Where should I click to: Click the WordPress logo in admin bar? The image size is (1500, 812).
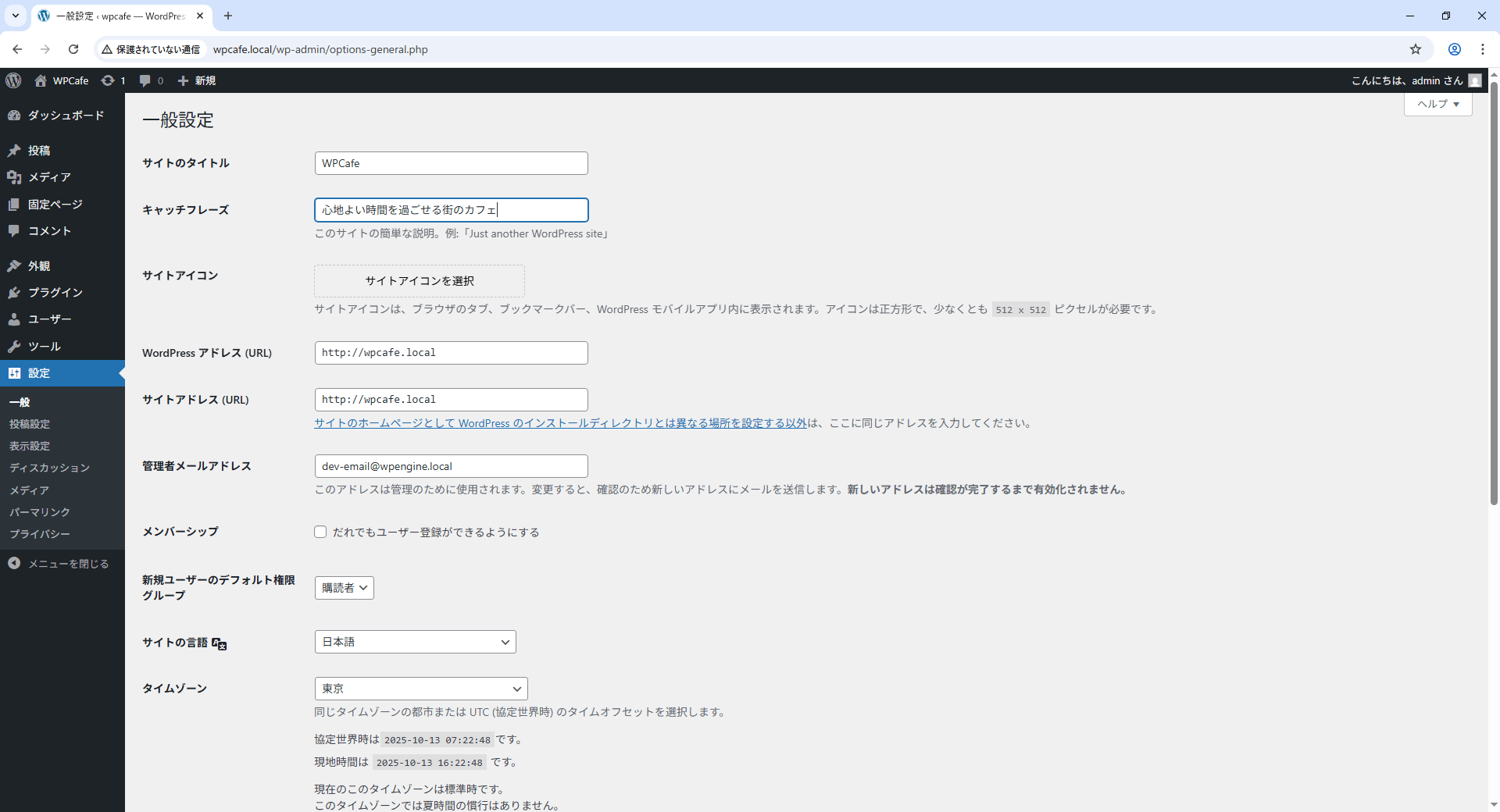click(13, 80)
